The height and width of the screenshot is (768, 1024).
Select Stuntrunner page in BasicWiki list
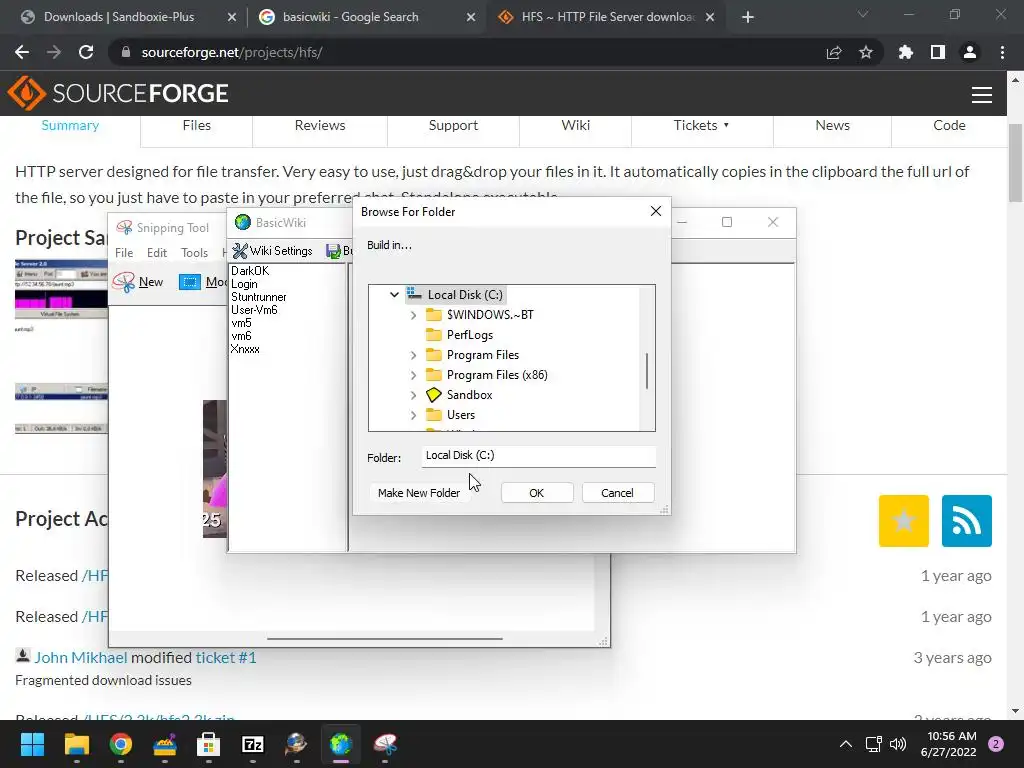[259, 297]
